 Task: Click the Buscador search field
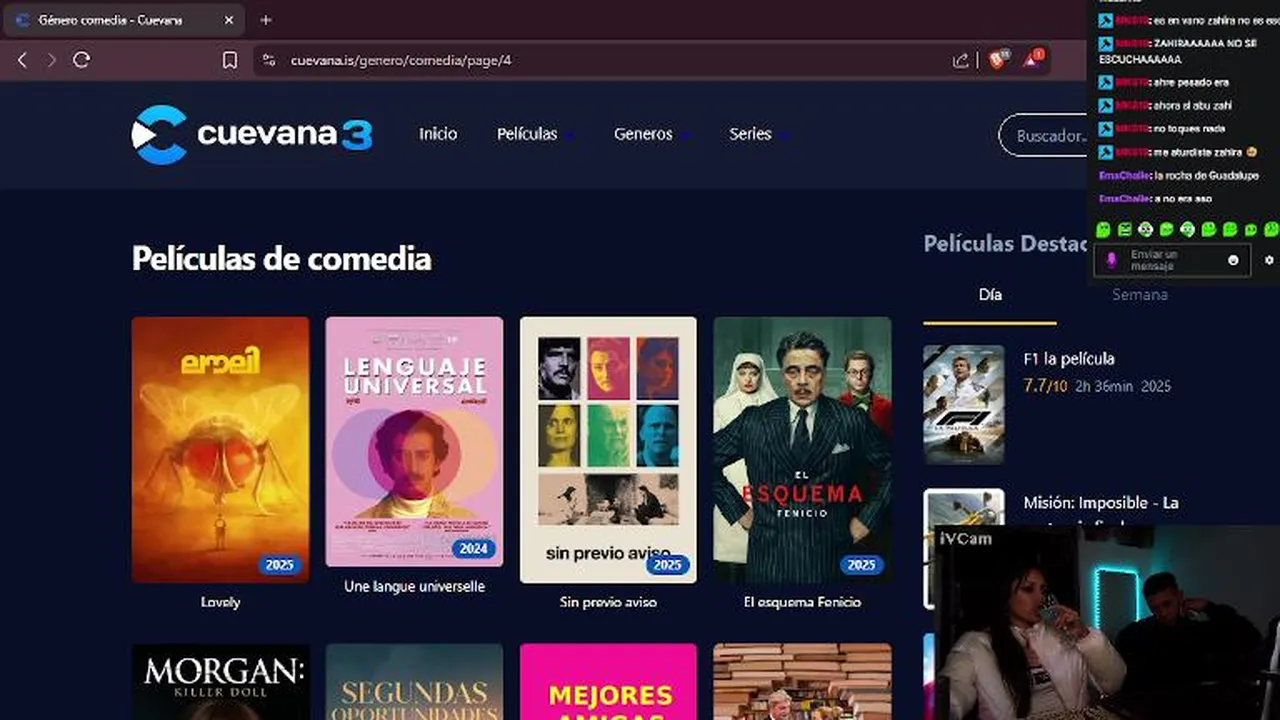pyautogui.click(x=1043, y=135)
